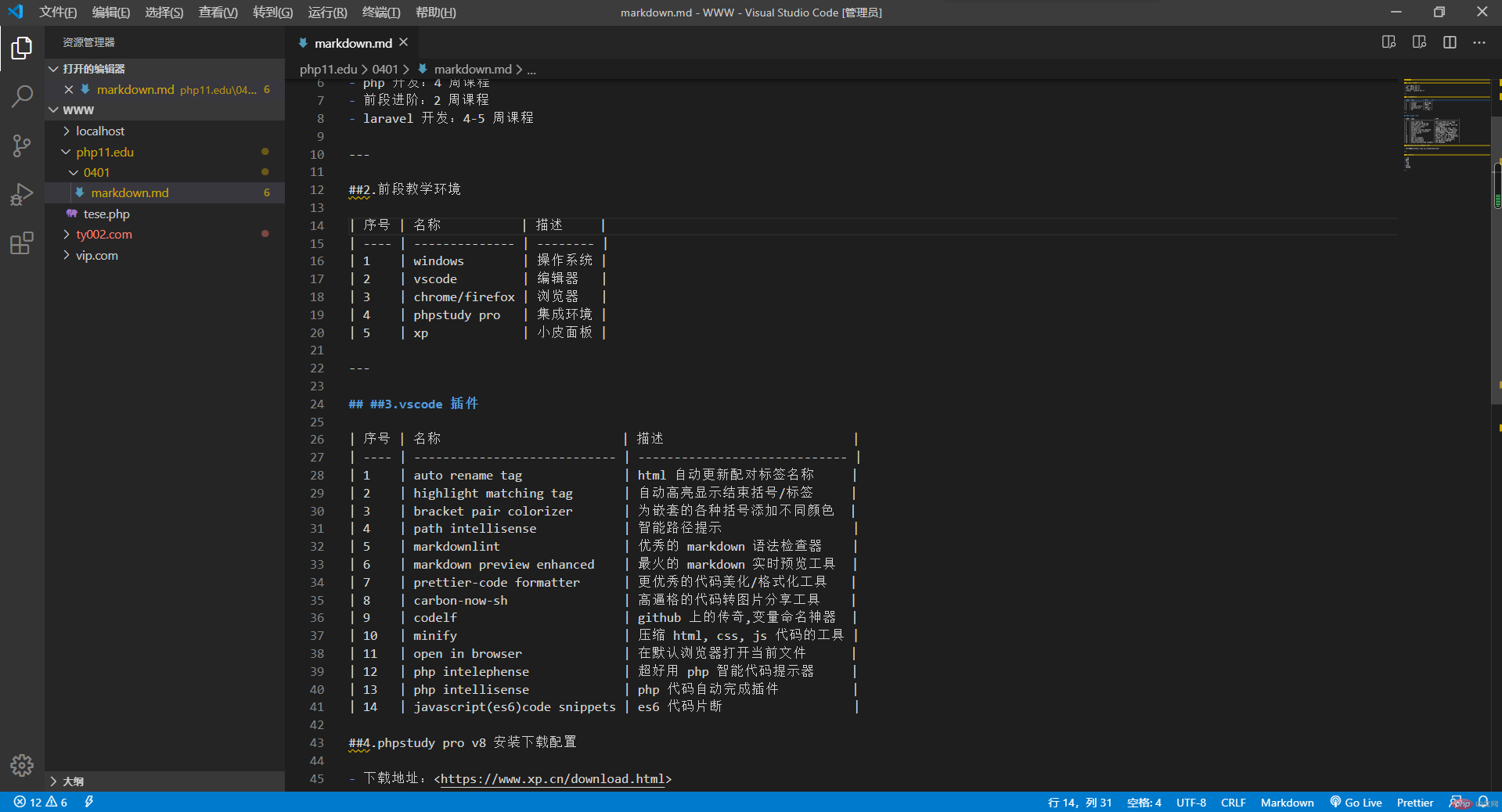The height and width of the screenshot is (812, 1502).
Task: Open the Explorer view in activity bar
Action: 22,49
